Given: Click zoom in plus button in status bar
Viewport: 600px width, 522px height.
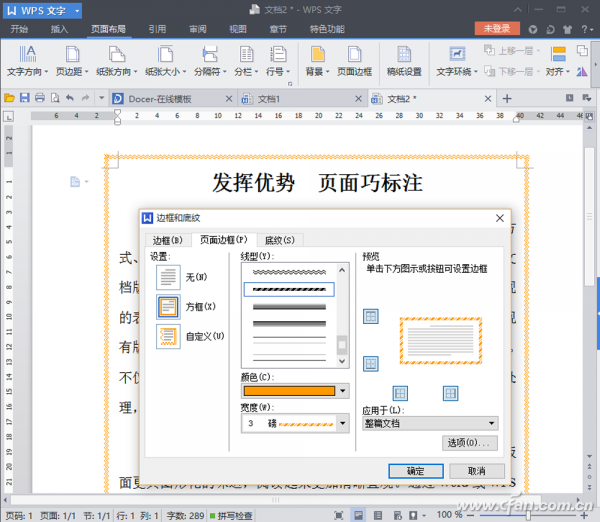Looking at the screenshot, I should point(584,515).
